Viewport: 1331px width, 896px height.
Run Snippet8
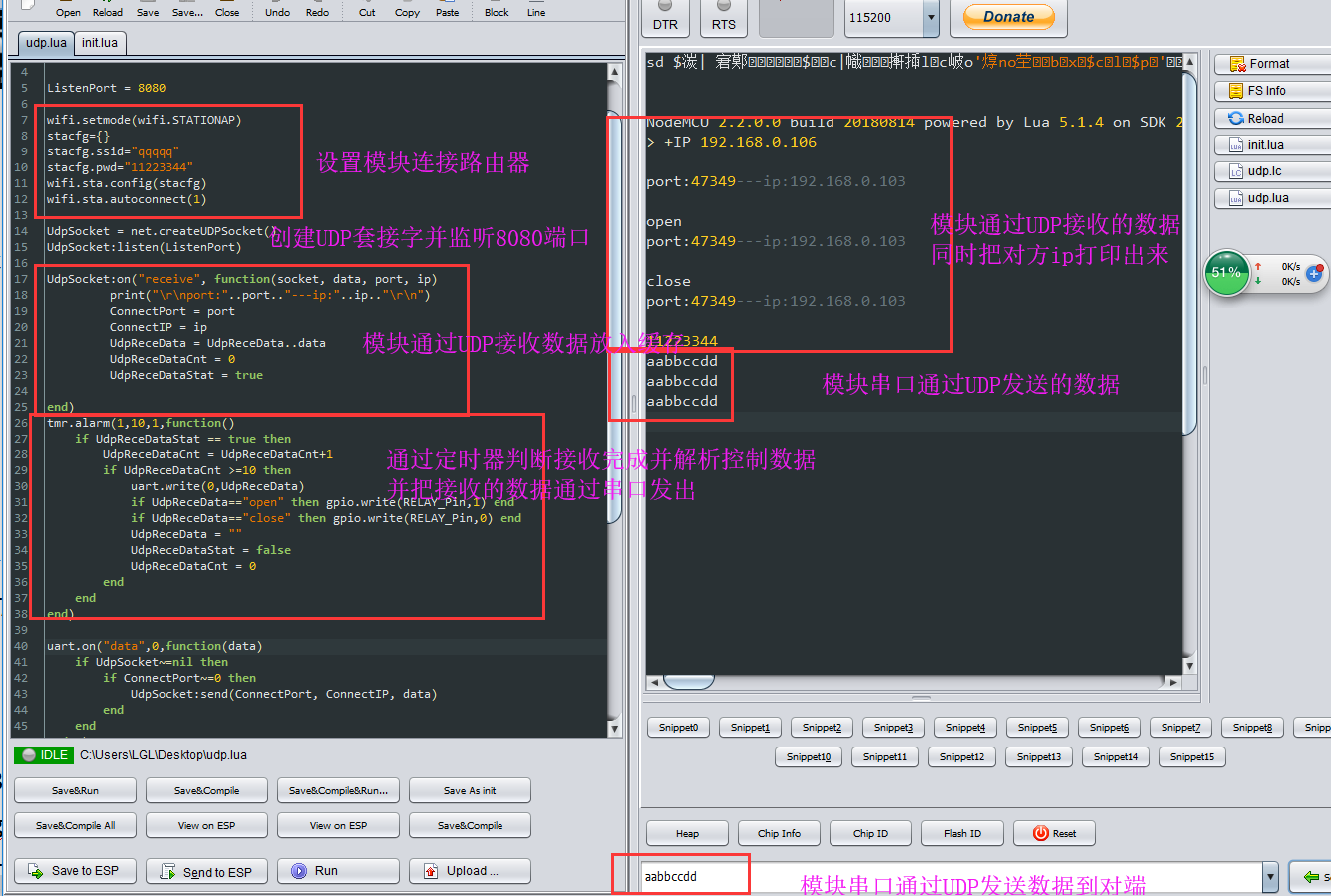pos(1252,728)
